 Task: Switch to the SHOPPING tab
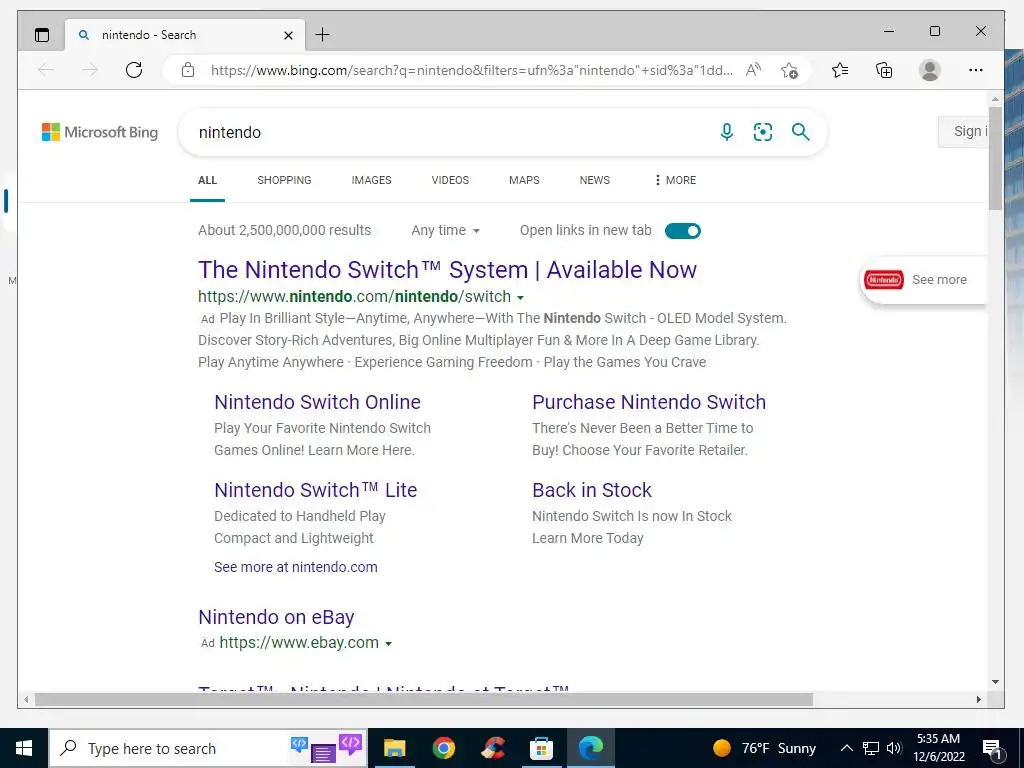click(x=284, y=180)
